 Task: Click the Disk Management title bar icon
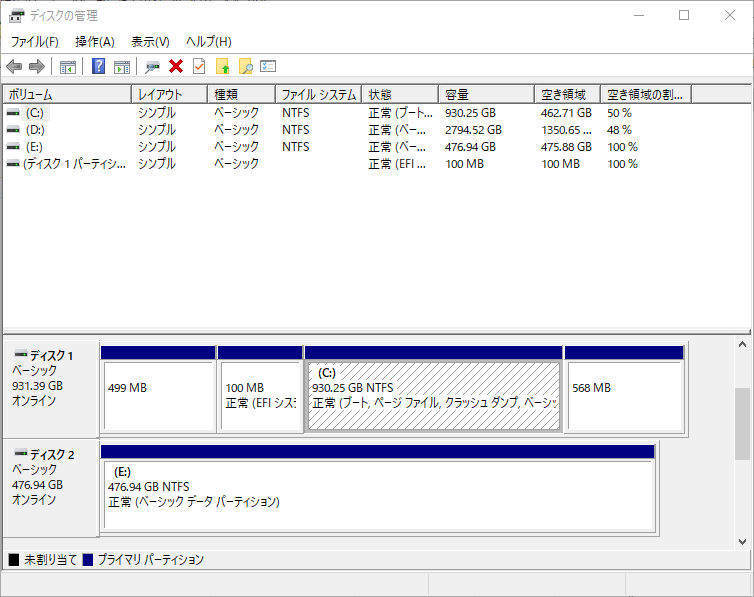(x=16, y=16)
